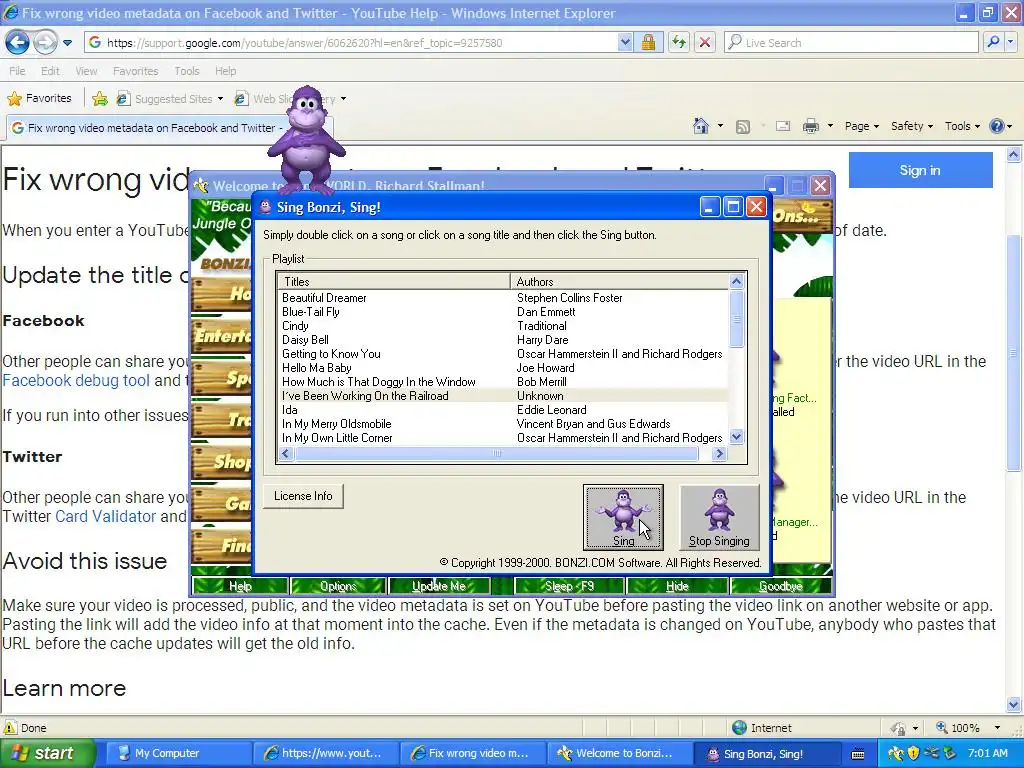Click the security lock icon
Image resolution: width=1024 pixels, height=768 pixels.
648,43
